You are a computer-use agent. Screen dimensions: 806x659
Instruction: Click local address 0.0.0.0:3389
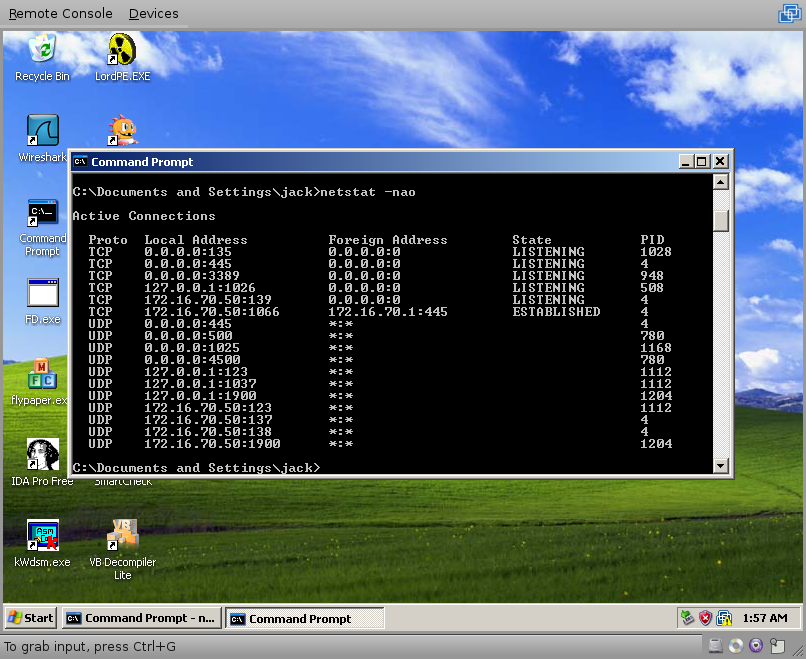tap(192, 276)
